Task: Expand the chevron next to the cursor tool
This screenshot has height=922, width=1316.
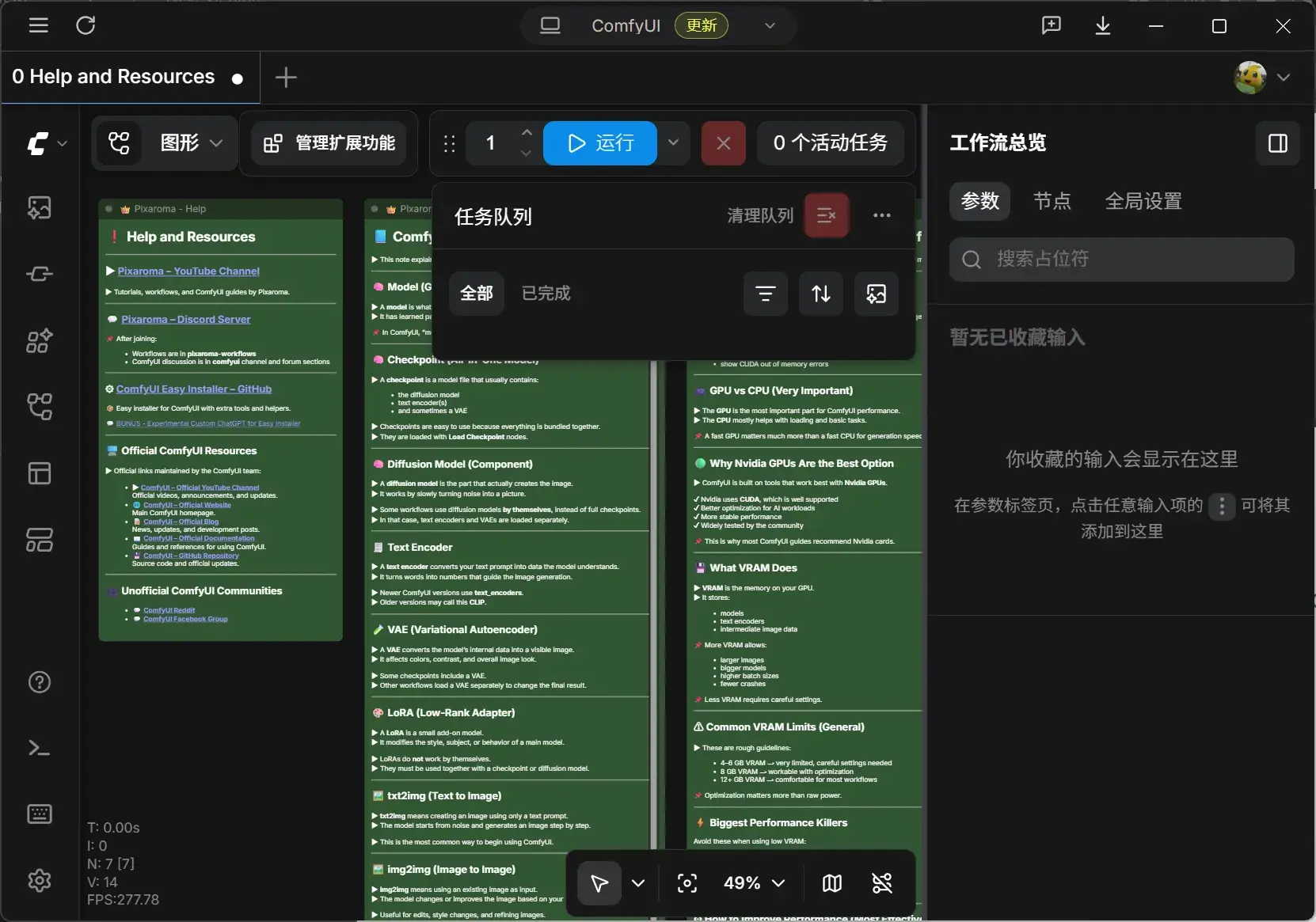Action: point(638,883)
